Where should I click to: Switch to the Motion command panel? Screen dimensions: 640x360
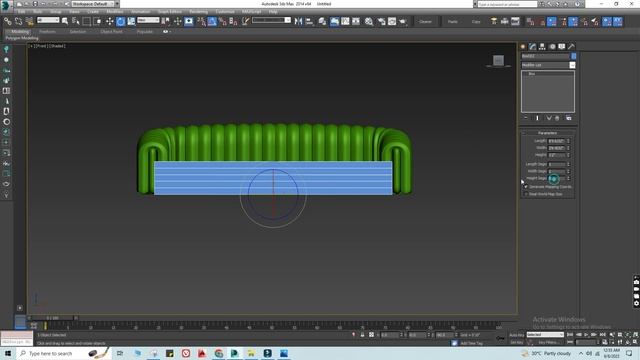552,47
